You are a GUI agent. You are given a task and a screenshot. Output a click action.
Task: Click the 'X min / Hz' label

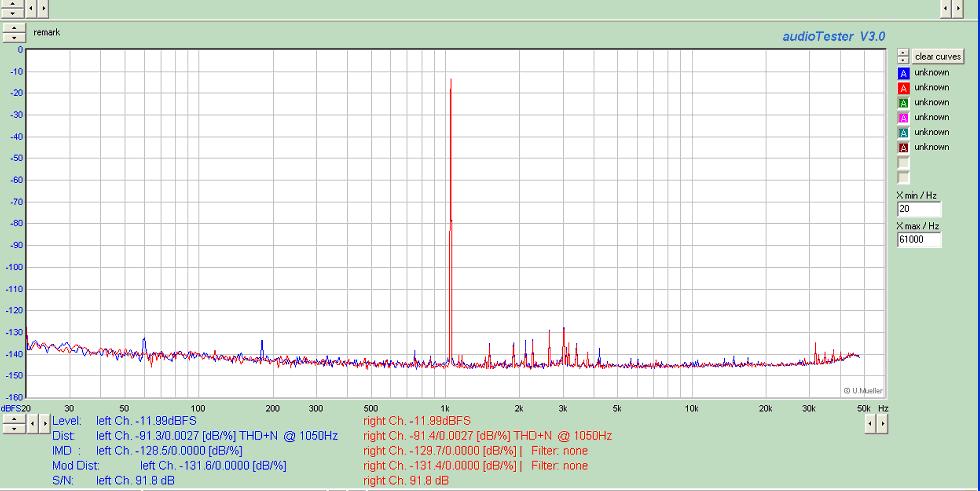917,196
